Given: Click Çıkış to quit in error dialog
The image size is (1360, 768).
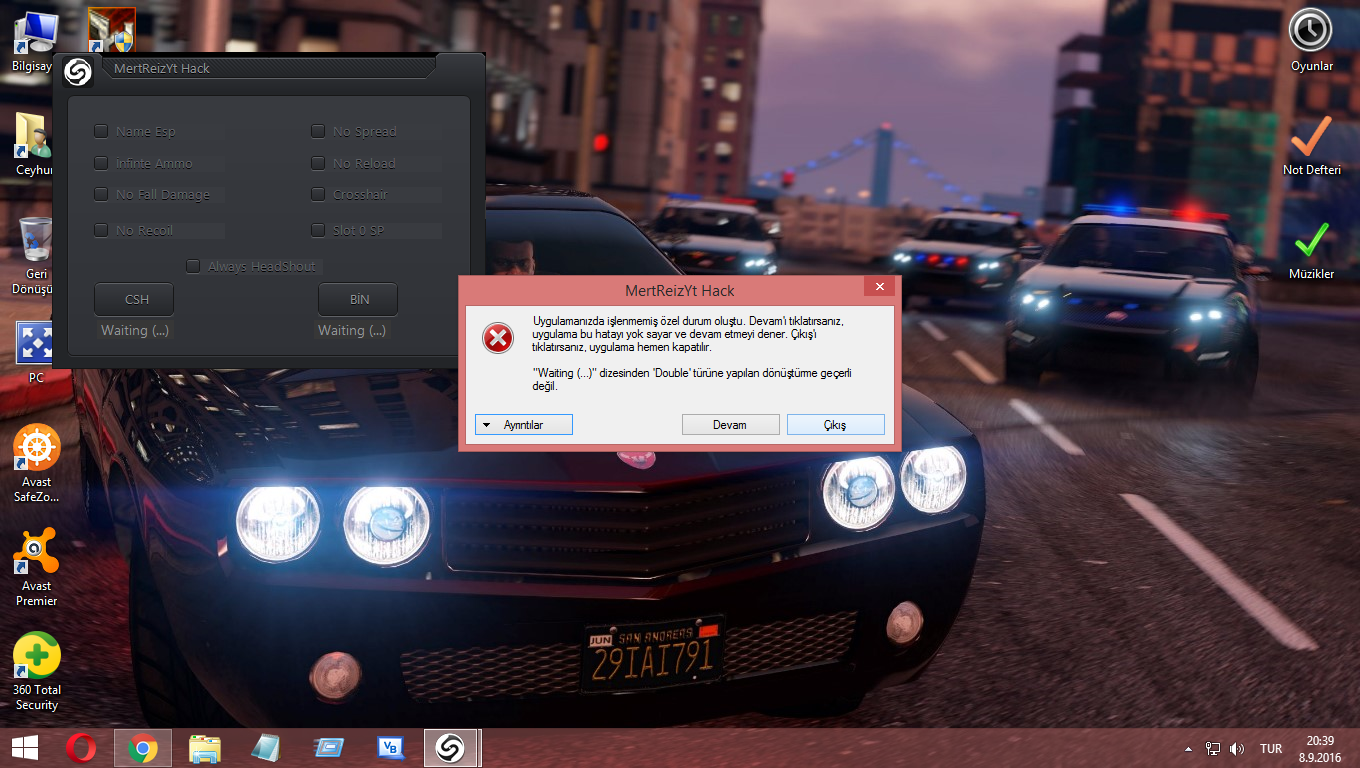Looking at the screenshot, I should [x=836, y=425].
